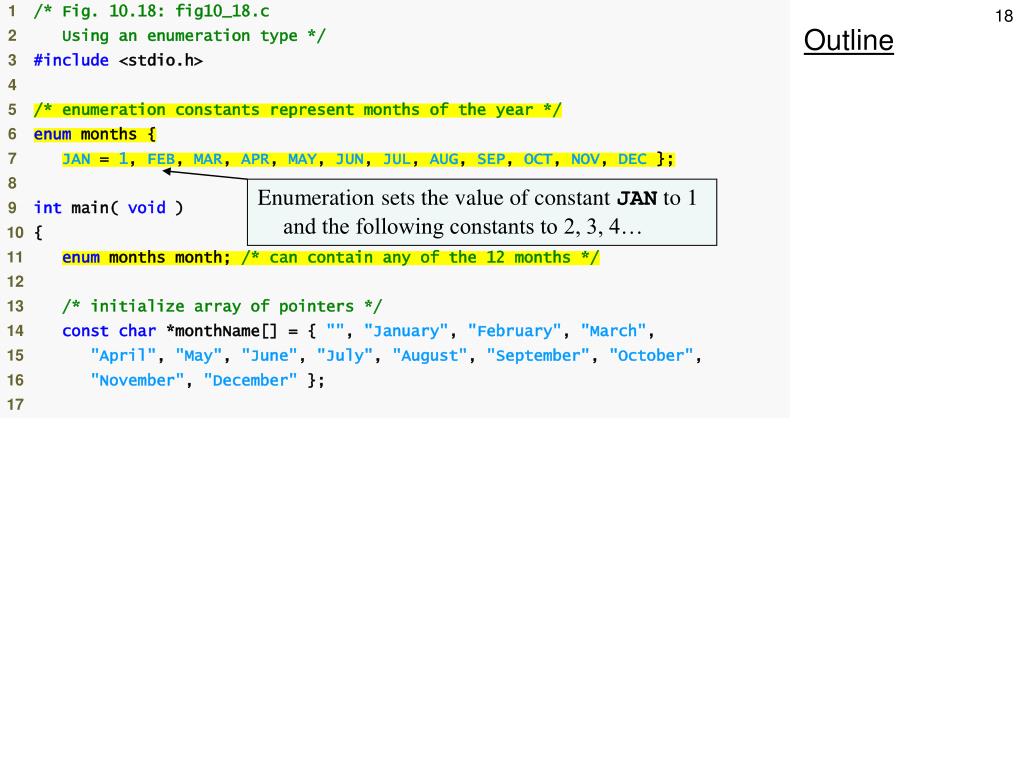This screenshot has height=768, width=1024.
Task: Click the NOV constant
Action: pyautogui.click(x=585, y=159)
